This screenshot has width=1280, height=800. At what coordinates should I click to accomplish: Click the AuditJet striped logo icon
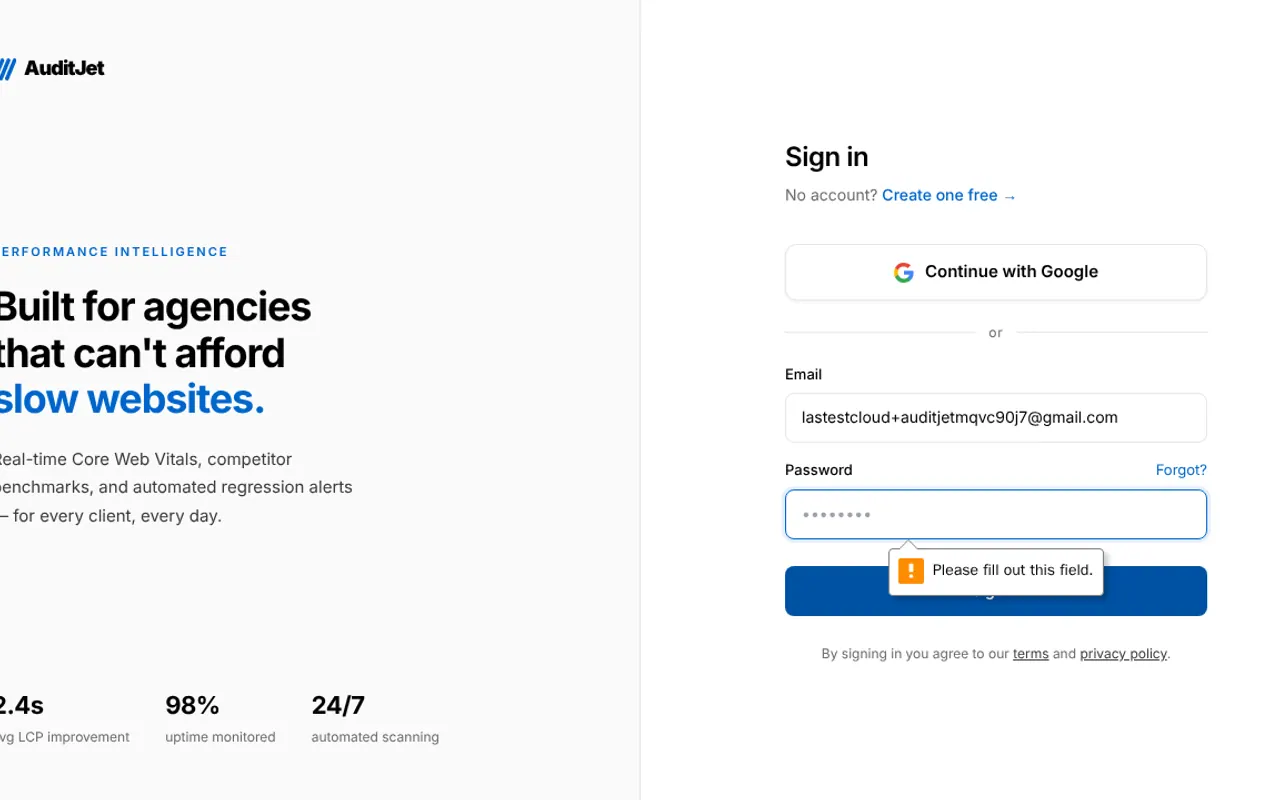[7, 69]
